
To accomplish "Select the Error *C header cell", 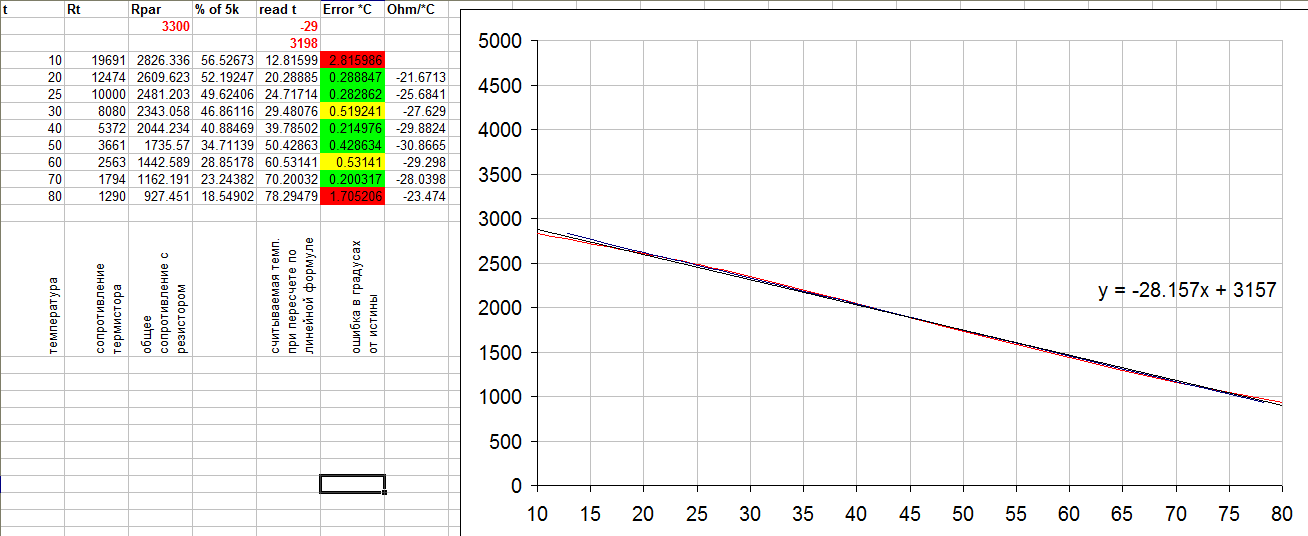I will pos(353,8).
